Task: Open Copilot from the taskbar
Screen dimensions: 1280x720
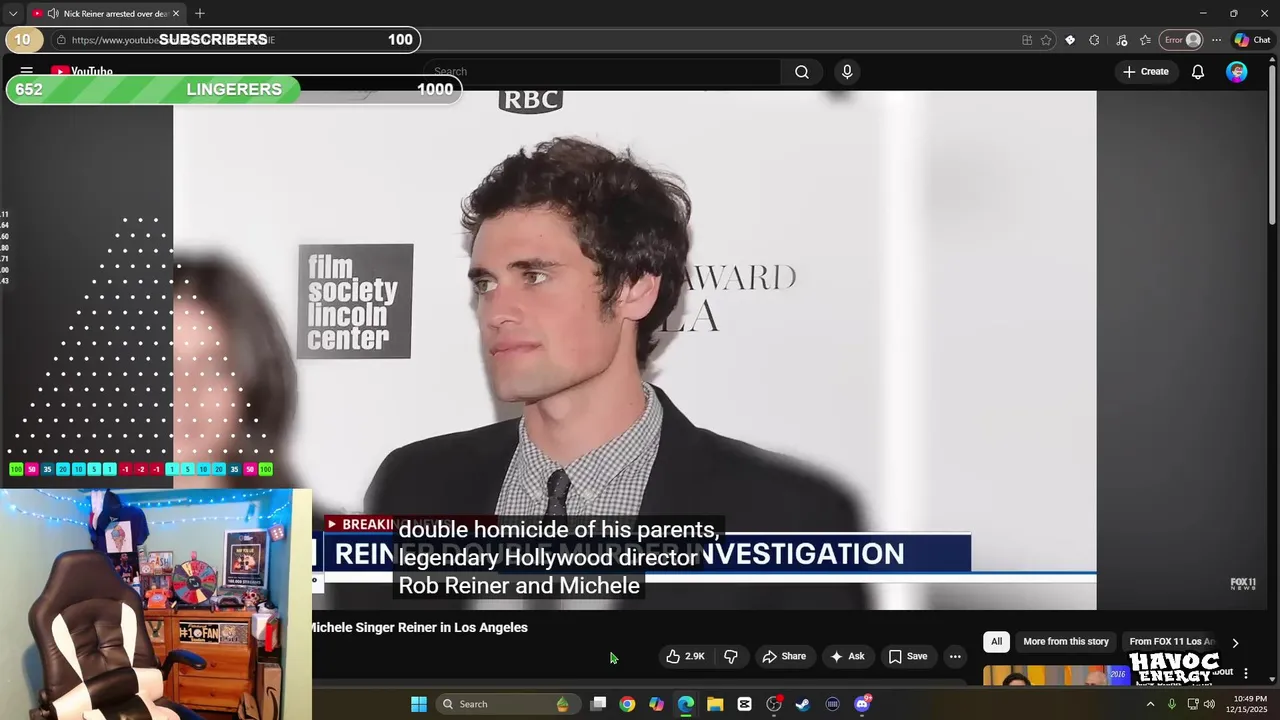Action: [x=656, y=704]
